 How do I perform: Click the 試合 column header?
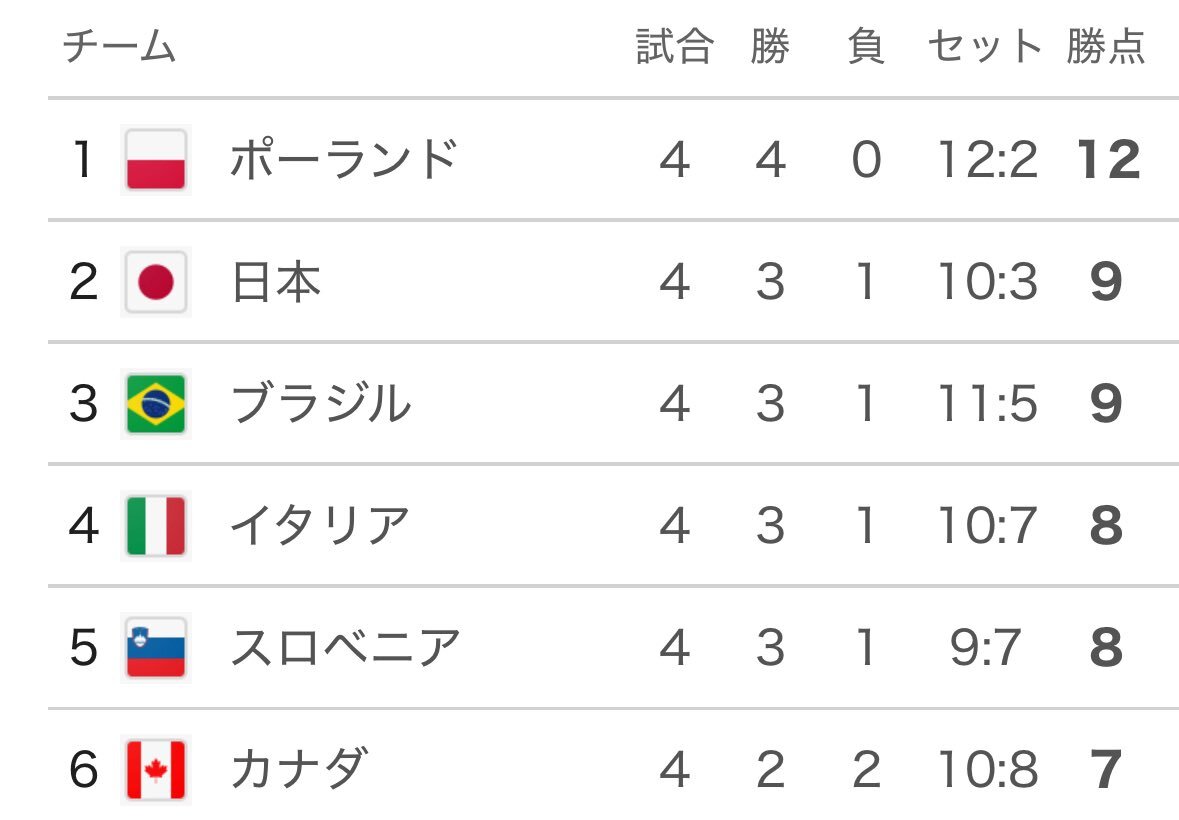(x=674, y=47)
